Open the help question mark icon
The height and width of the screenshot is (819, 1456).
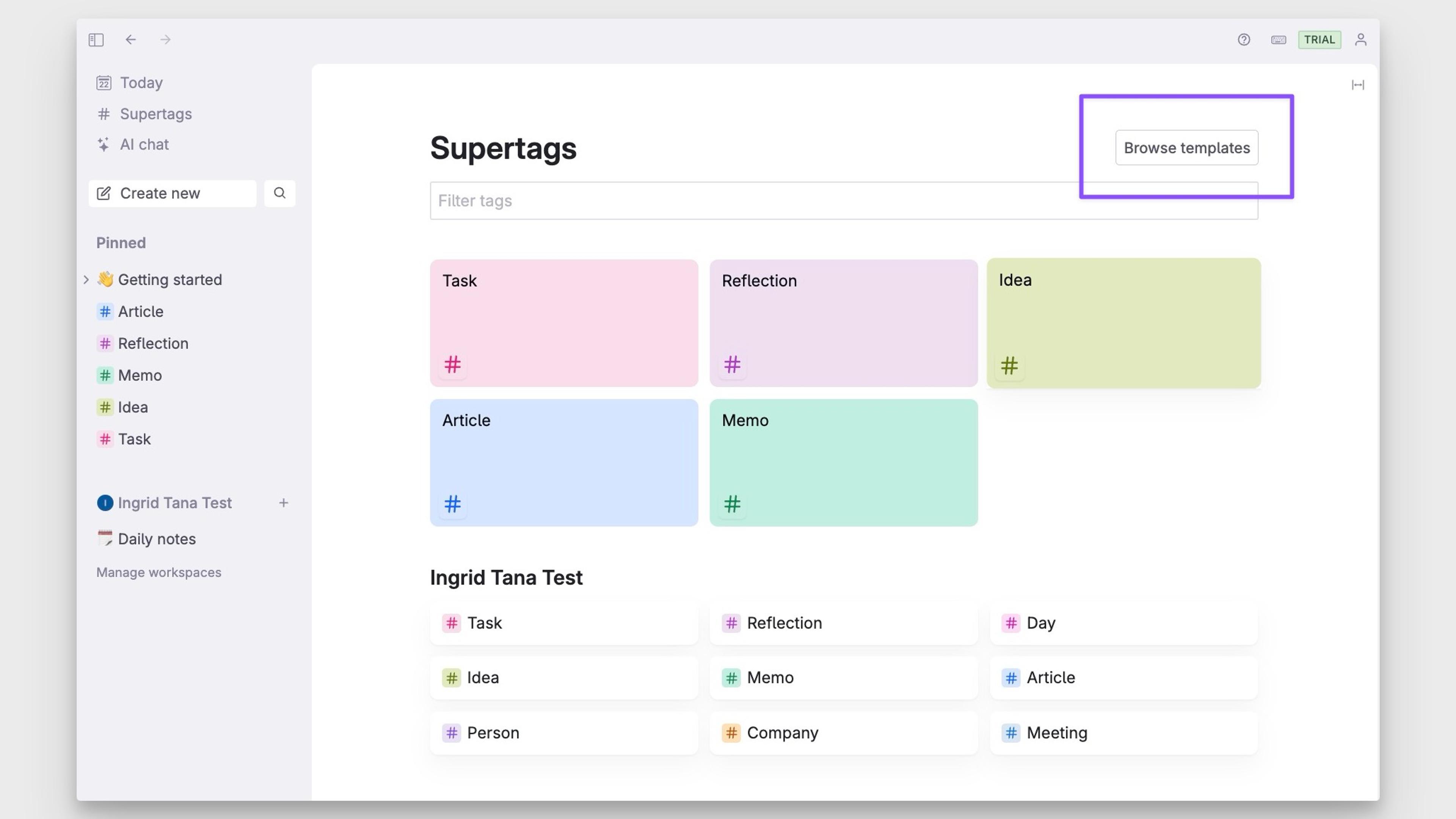[x=1244, y=39]
